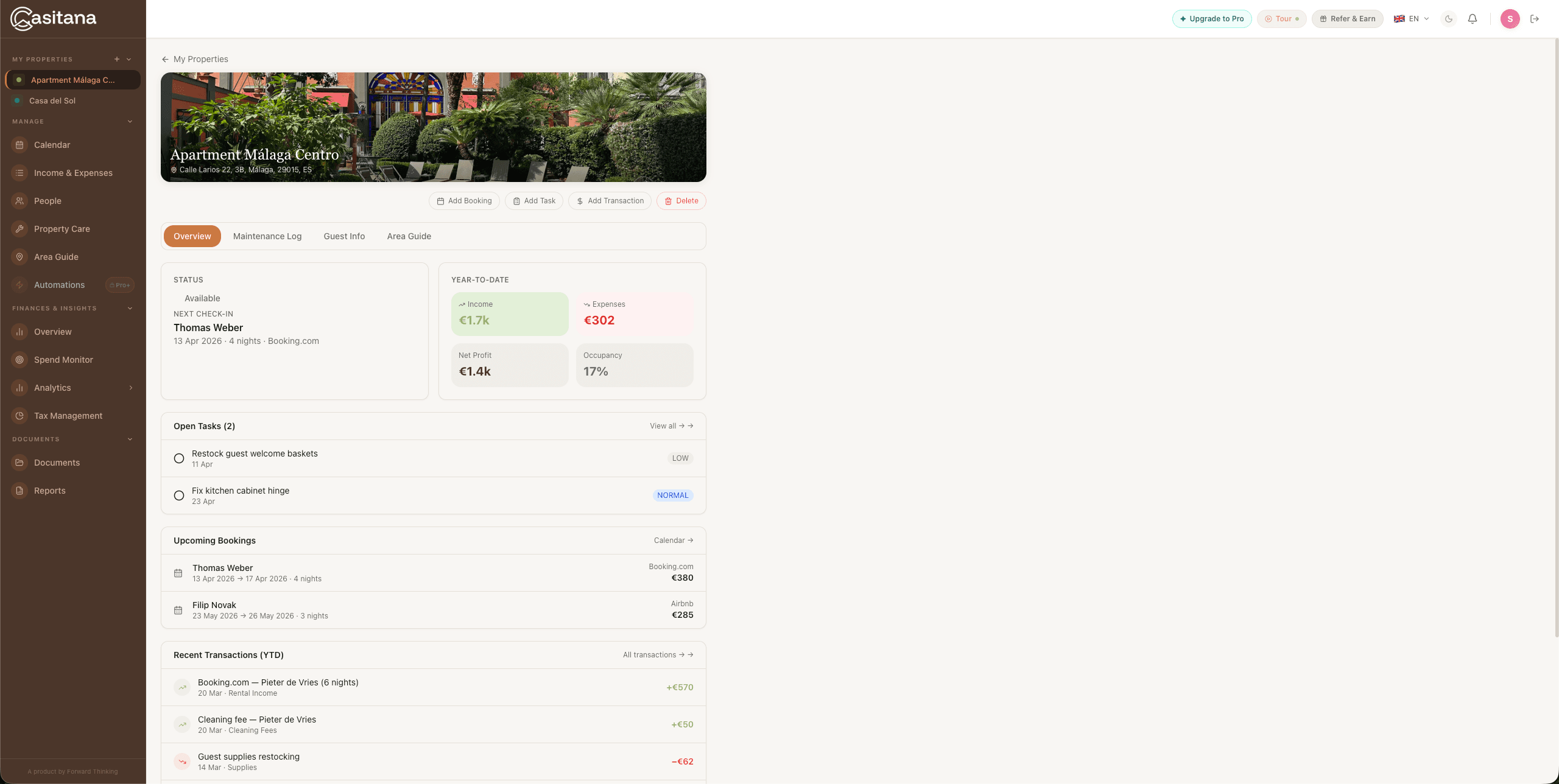Viewport: 1559px width, 784px height.
Task: Click the Casitana logo
Action: click(x=54, y=18)
